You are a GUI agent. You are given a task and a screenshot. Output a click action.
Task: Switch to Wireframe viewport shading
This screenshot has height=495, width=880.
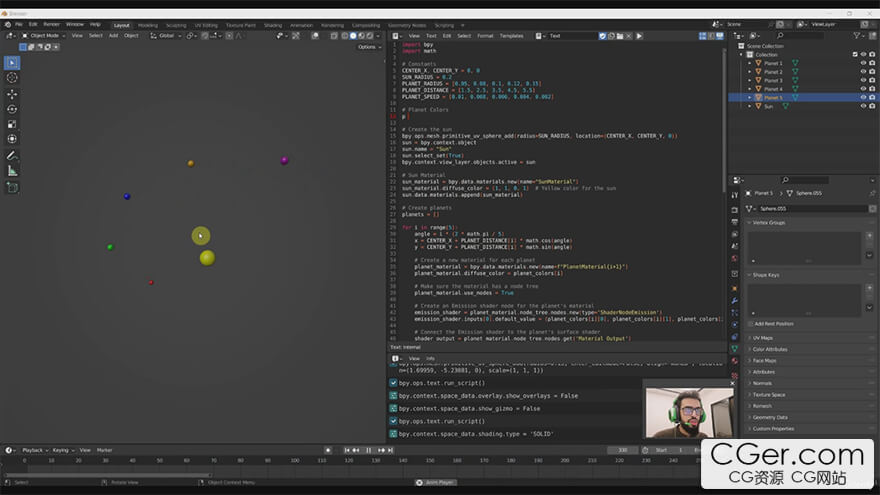coord(345,36)
